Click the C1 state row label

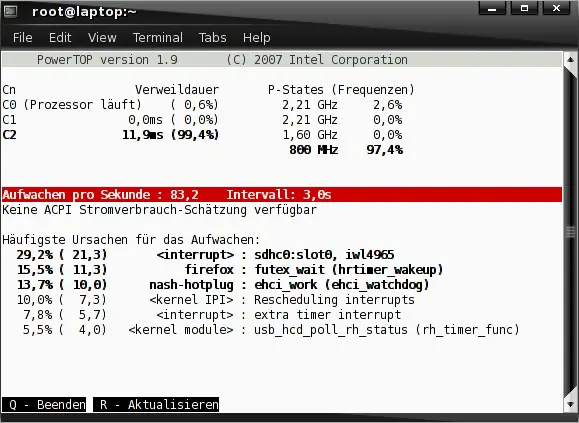(x=9, y=120)
